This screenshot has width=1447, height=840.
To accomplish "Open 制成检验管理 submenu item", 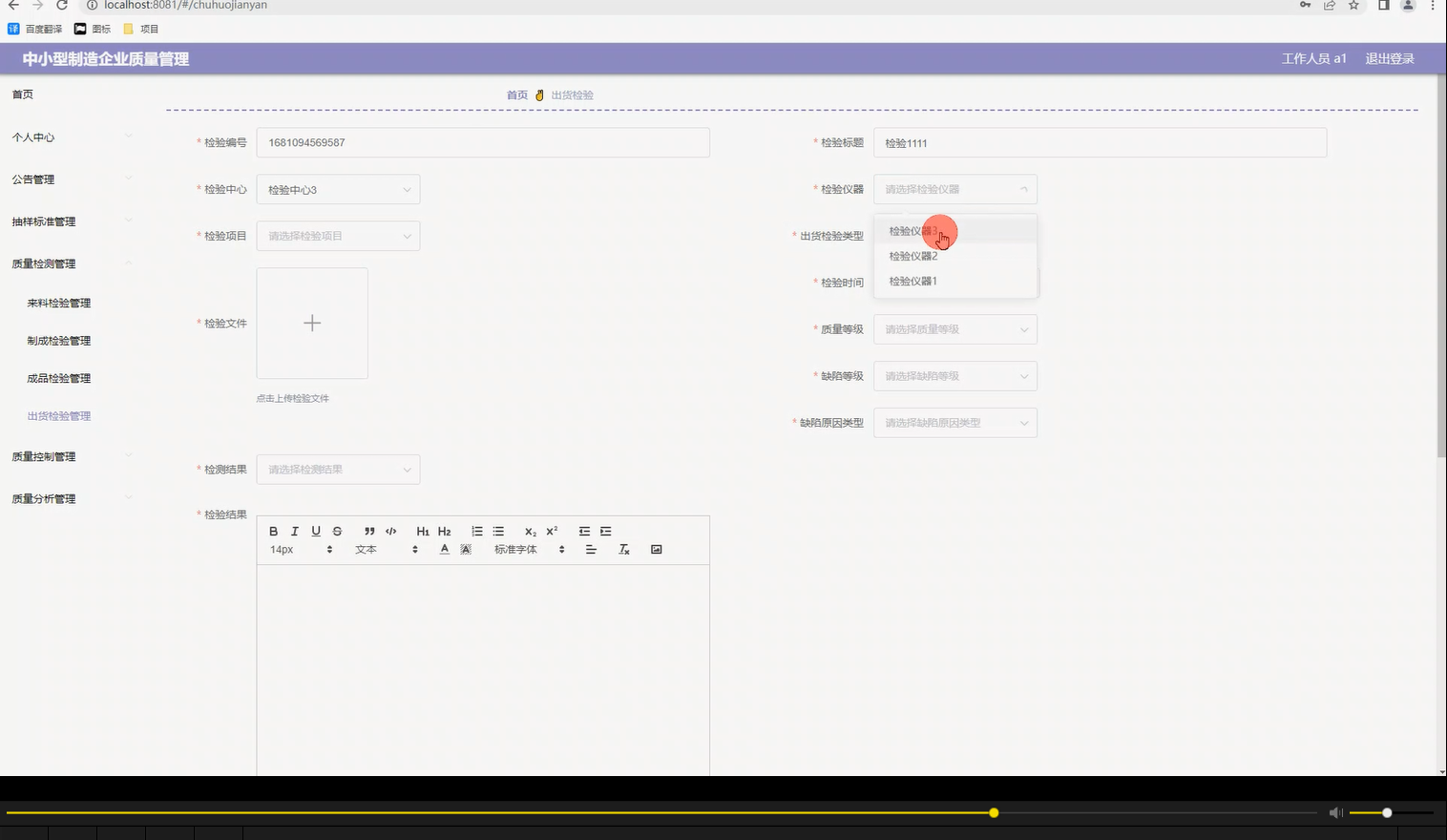I will coord(59,341).
